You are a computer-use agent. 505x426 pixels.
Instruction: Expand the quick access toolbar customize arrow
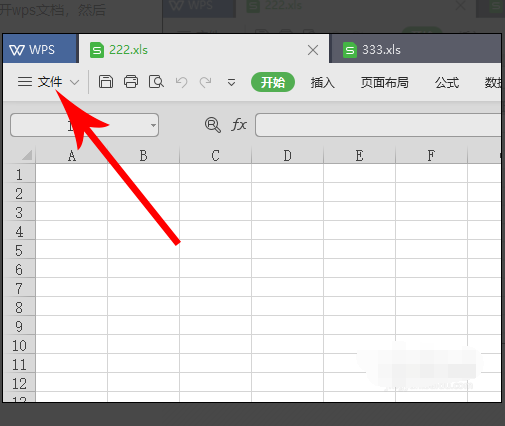point(231,82)
